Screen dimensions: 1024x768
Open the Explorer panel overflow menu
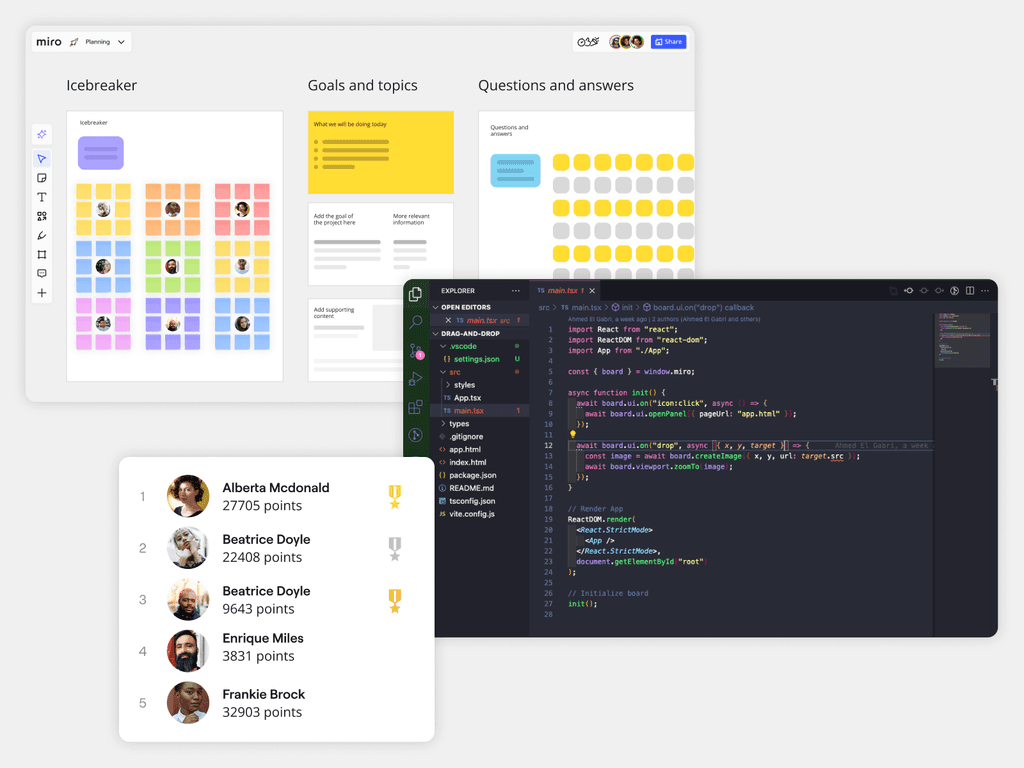(x=515, y=291)
